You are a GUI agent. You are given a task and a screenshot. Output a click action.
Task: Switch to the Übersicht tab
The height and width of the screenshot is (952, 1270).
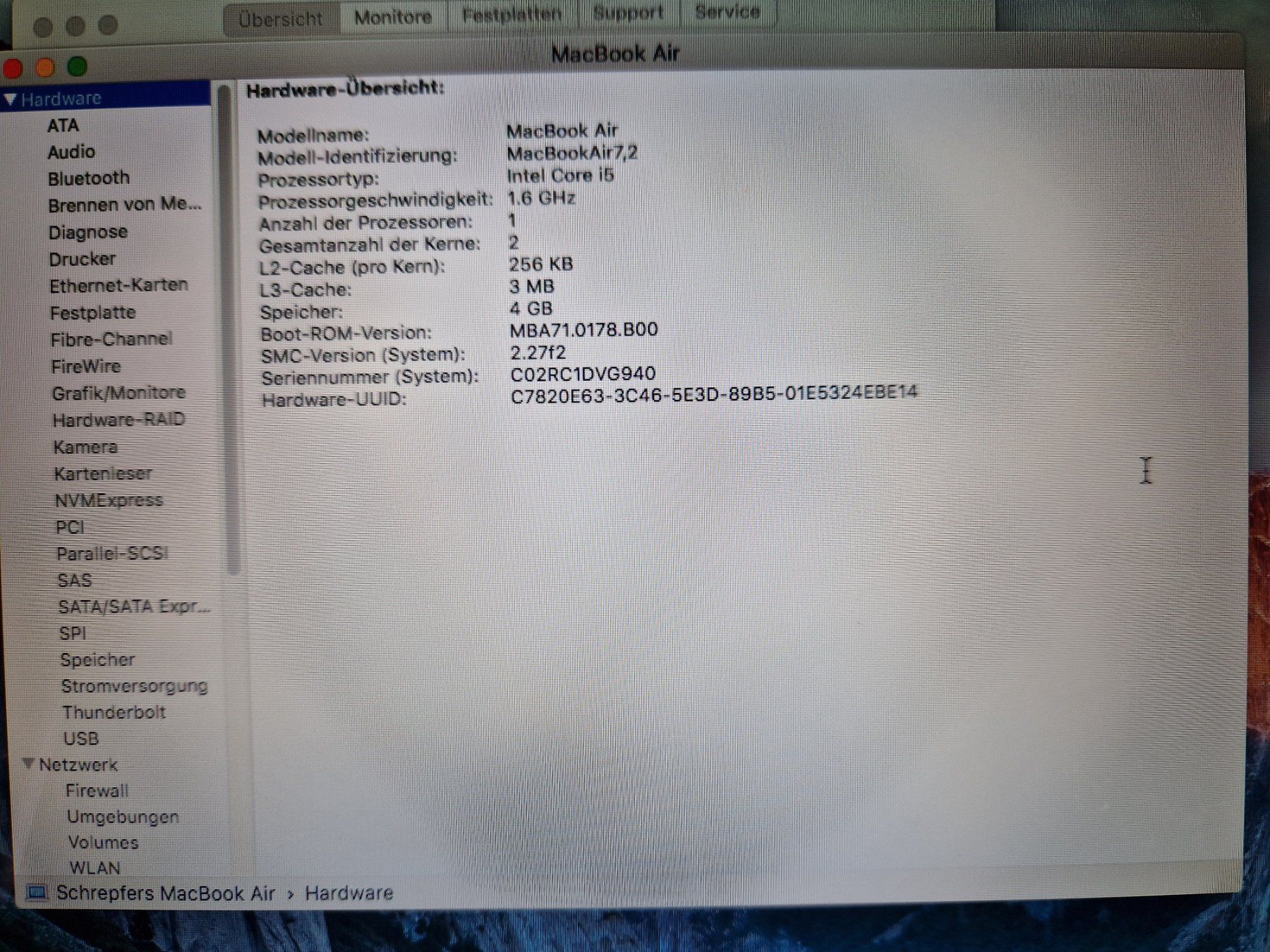click(281, 19)
